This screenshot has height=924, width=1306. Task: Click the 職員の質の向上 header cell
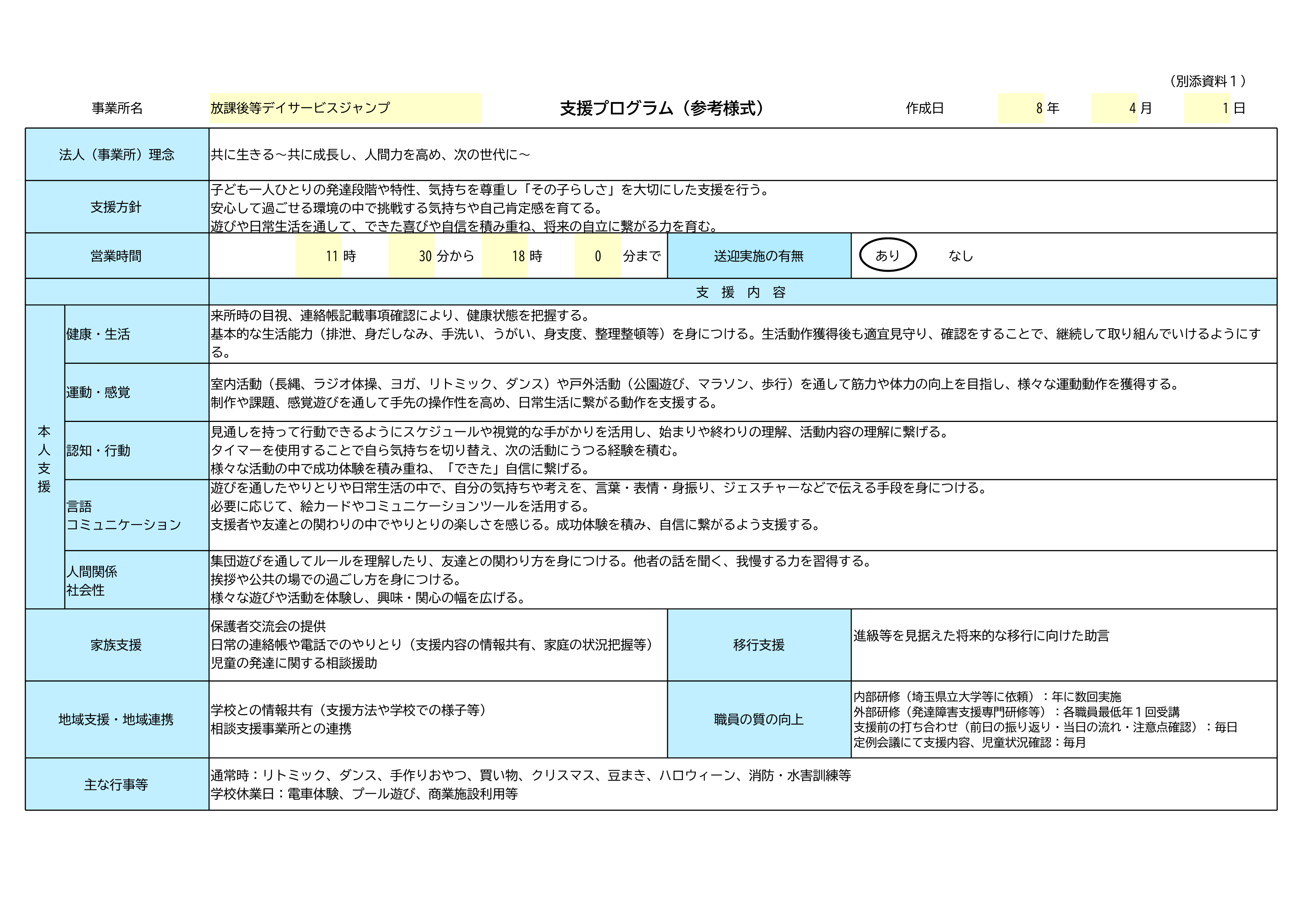tap(759, 719)
